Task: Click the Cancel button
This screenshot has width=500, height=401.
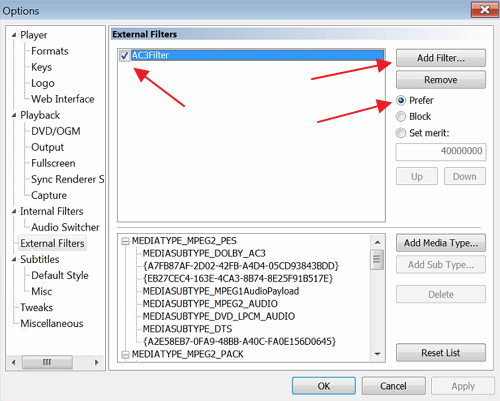Action: [393, 386]
